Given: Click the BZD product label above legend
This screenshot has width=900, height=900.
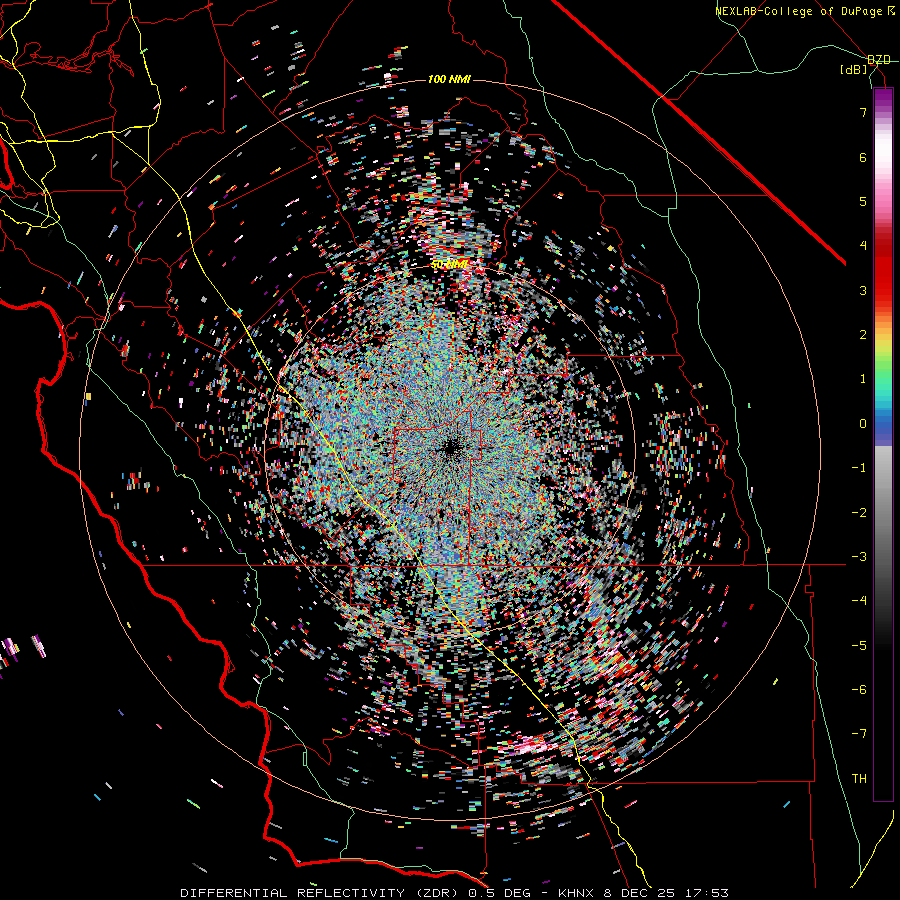Looking at the screenshot, I should coord(879,60).
